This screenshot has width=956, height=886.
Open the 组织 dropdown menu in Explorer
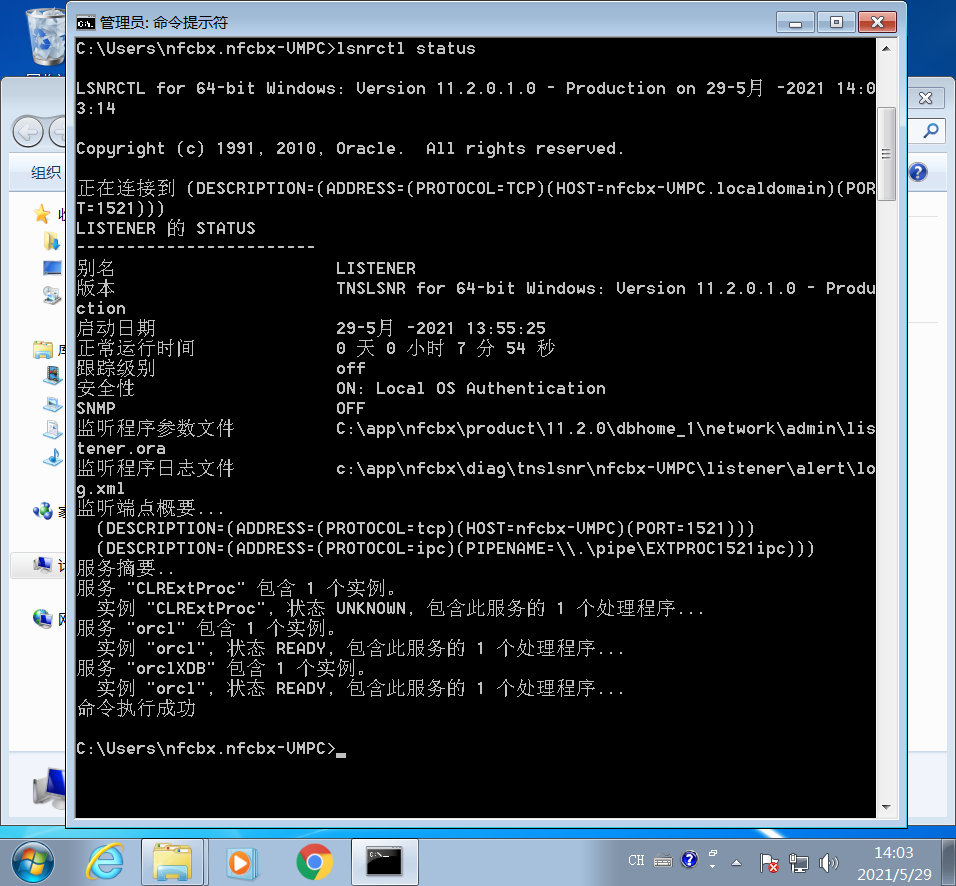[x=45, y=172]
